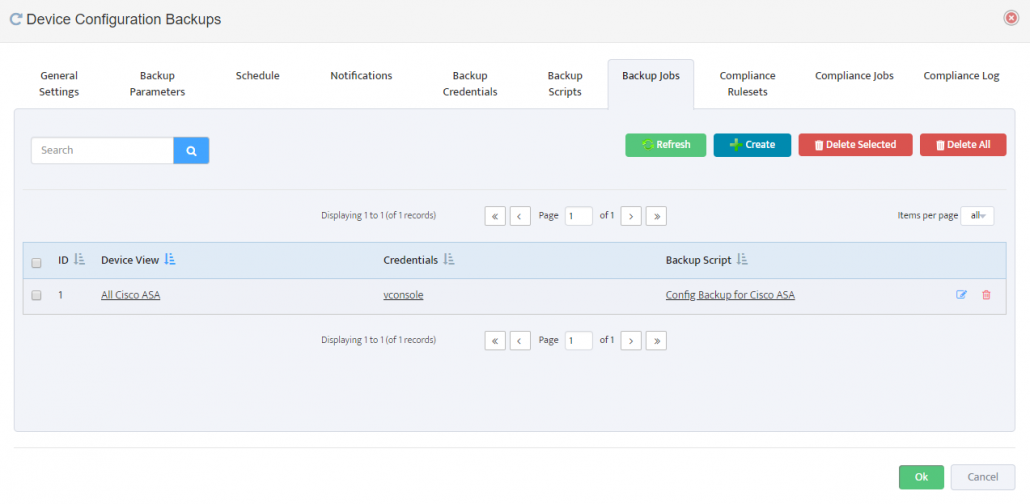The height and width of the screenshot is (504, 1030).
Task: Open the Config Backup for Cisco ASA link
Action: (x=730, y=295)
